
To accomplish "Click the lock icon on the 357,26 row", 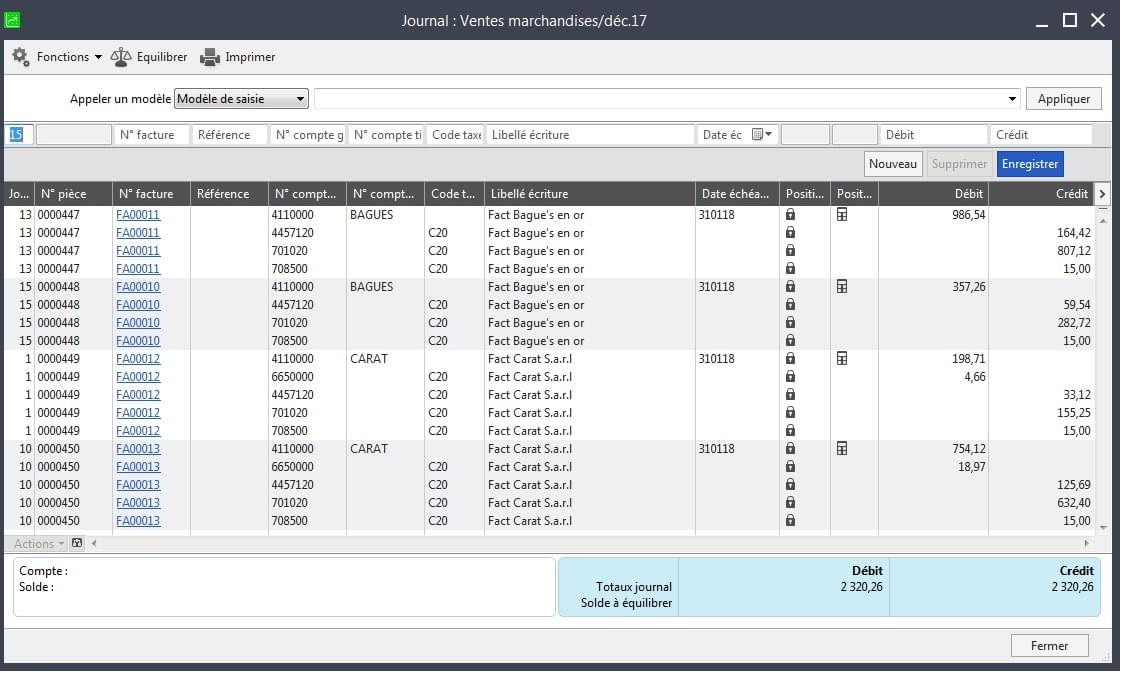I will click(x=790, y=286).
